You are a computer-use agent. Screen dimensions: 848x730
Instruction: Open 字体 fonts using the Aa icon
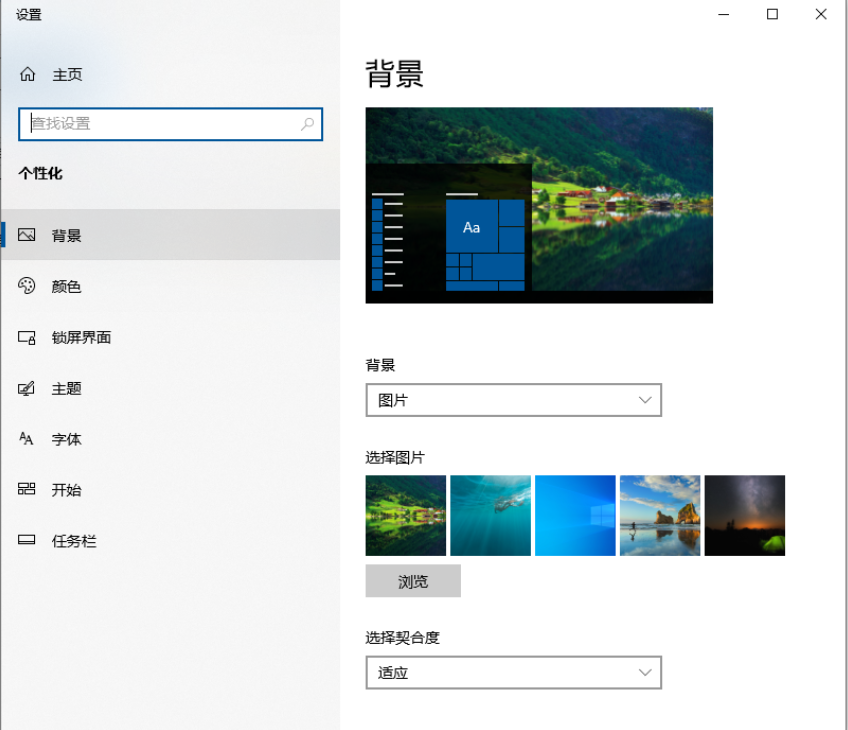click(x=24, y=439)
